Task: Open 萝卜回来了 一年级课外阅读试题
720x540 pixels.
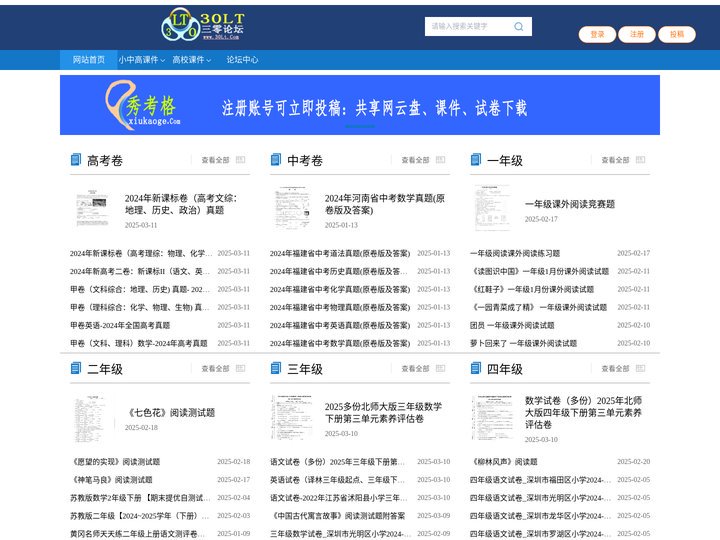Action: click(x=523, y=343)
